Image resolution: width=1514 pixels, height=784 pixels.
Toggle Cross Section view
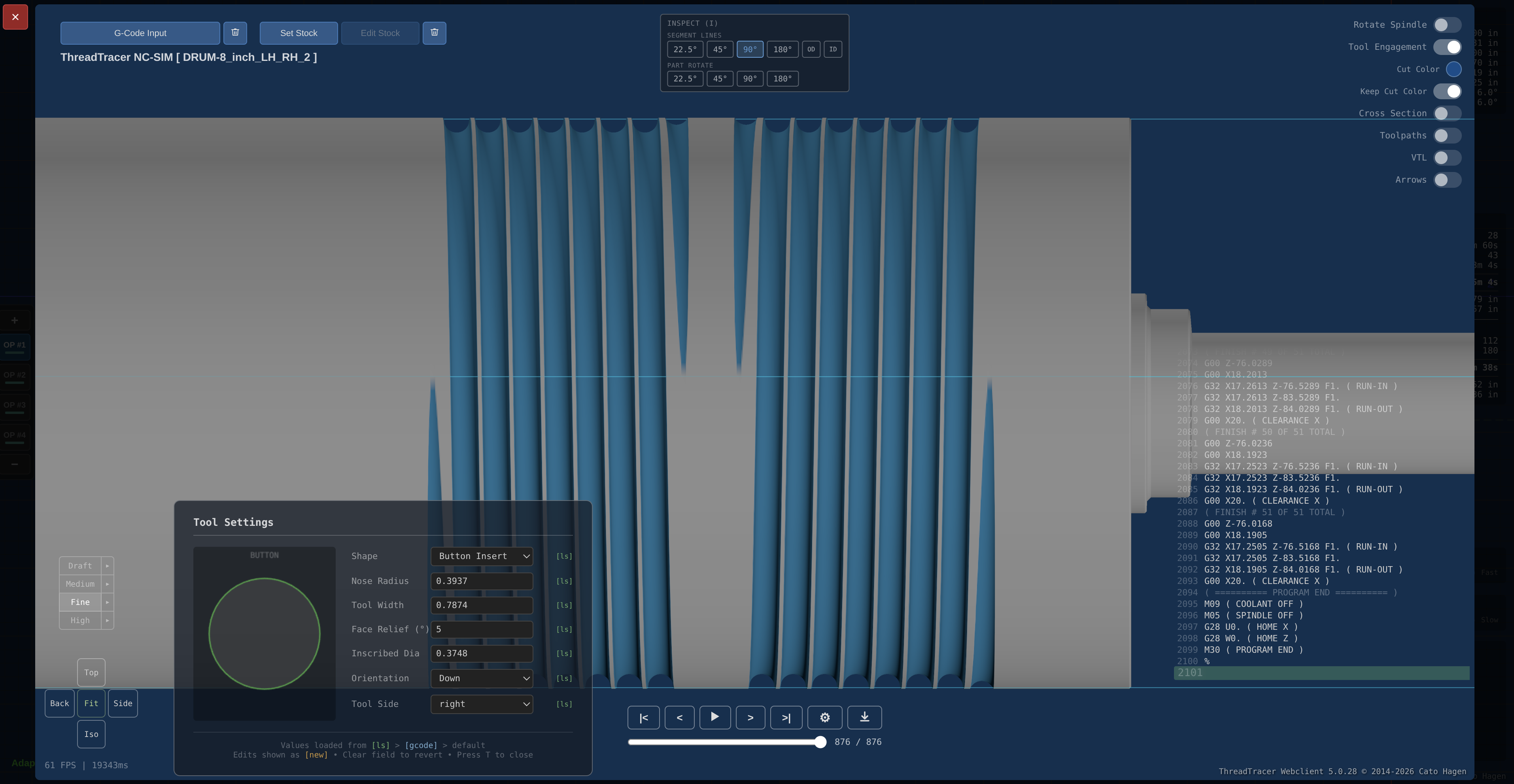click(1448, 113)
